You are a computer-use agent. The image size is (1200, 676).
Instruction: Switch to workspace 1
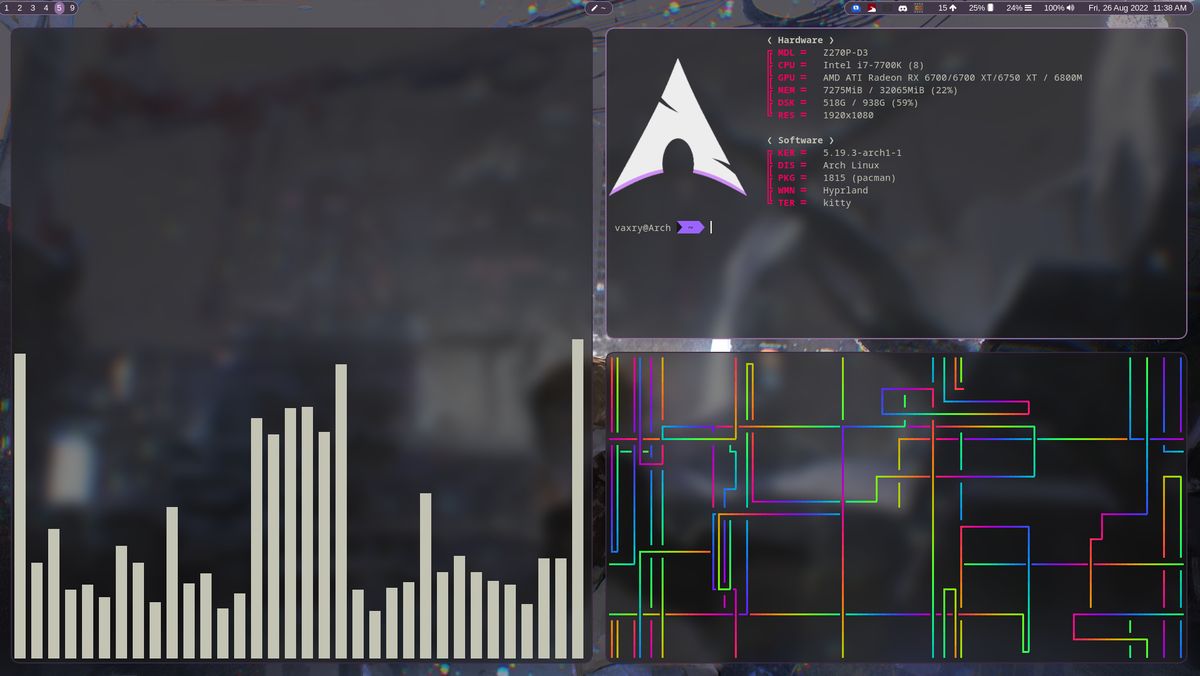tap(6, 7)
